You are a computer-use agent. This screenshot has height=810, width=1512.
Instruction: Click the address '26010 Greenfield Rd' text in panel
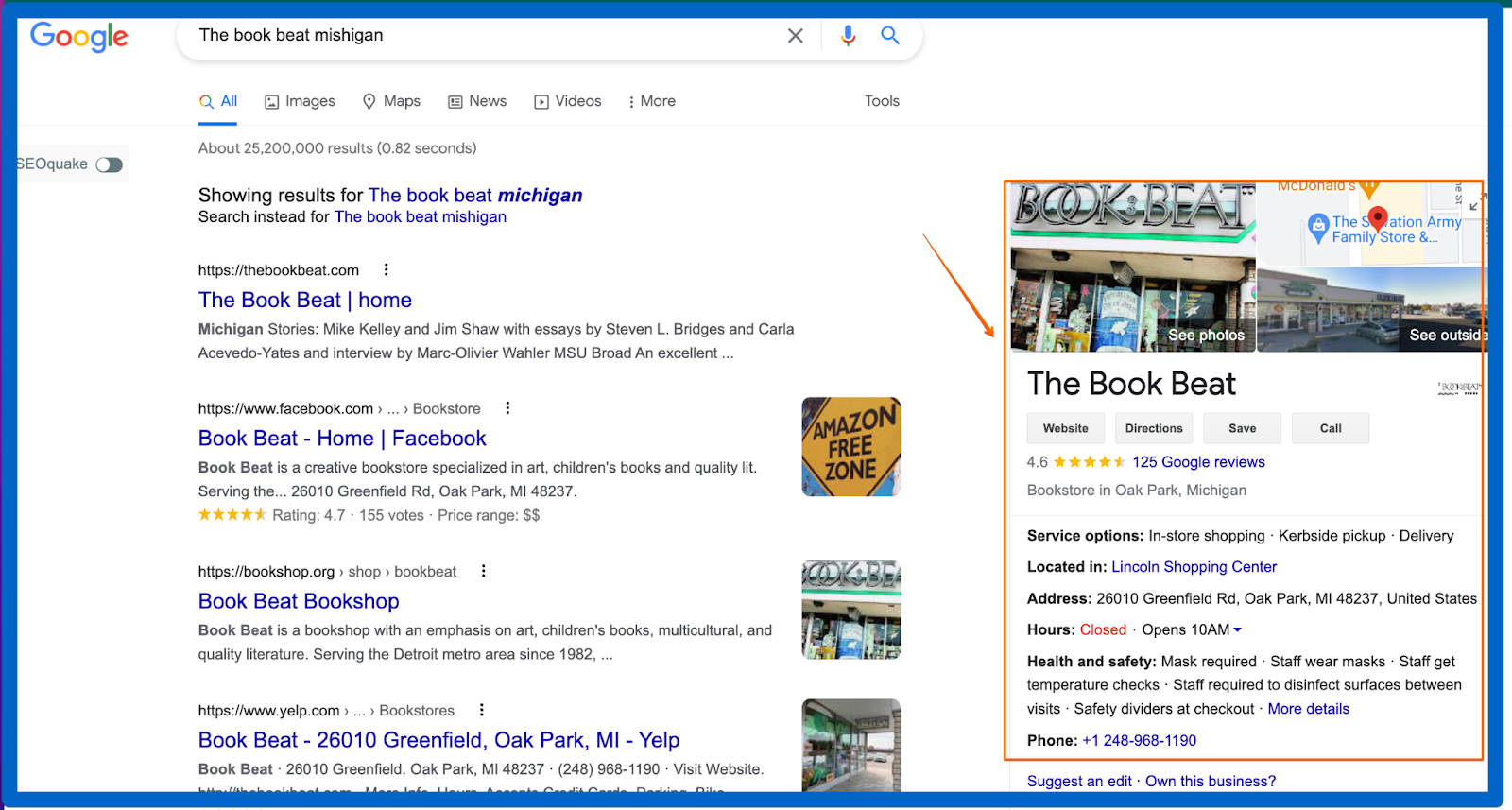(x=1166, y=598)
